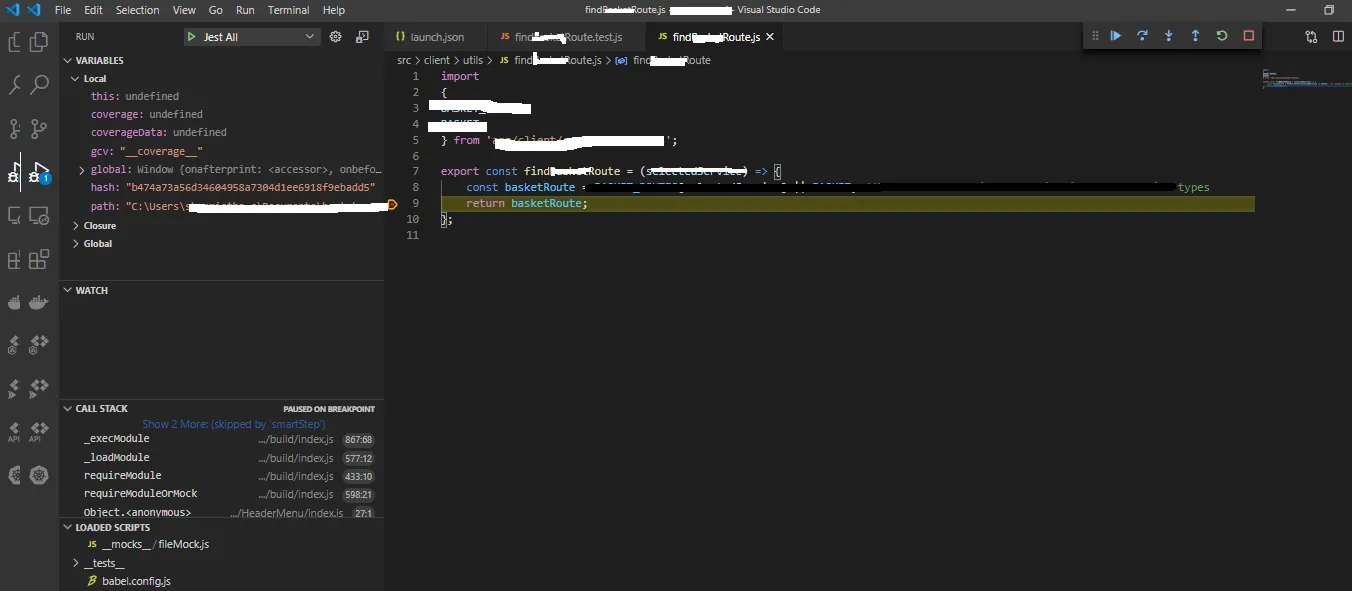Open the Go menu
Image resolution: width=1352 pixels, height=591 pixels.
[x=216, y=10]
